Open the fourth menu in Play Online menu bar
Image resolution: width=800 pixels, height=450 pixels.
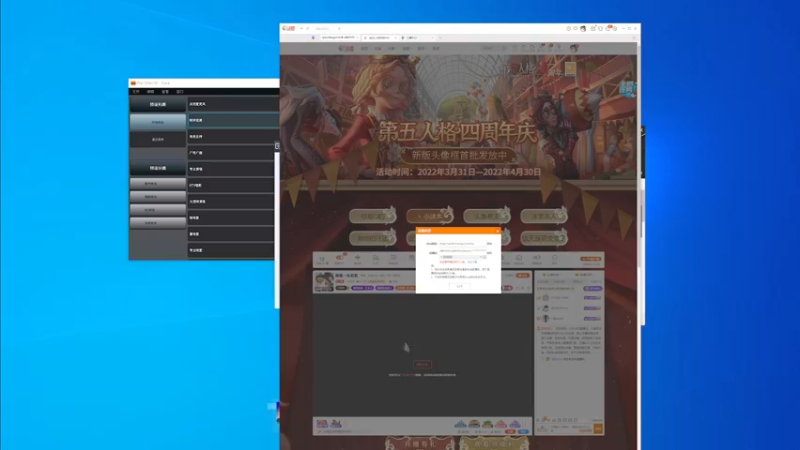(180, 92)
